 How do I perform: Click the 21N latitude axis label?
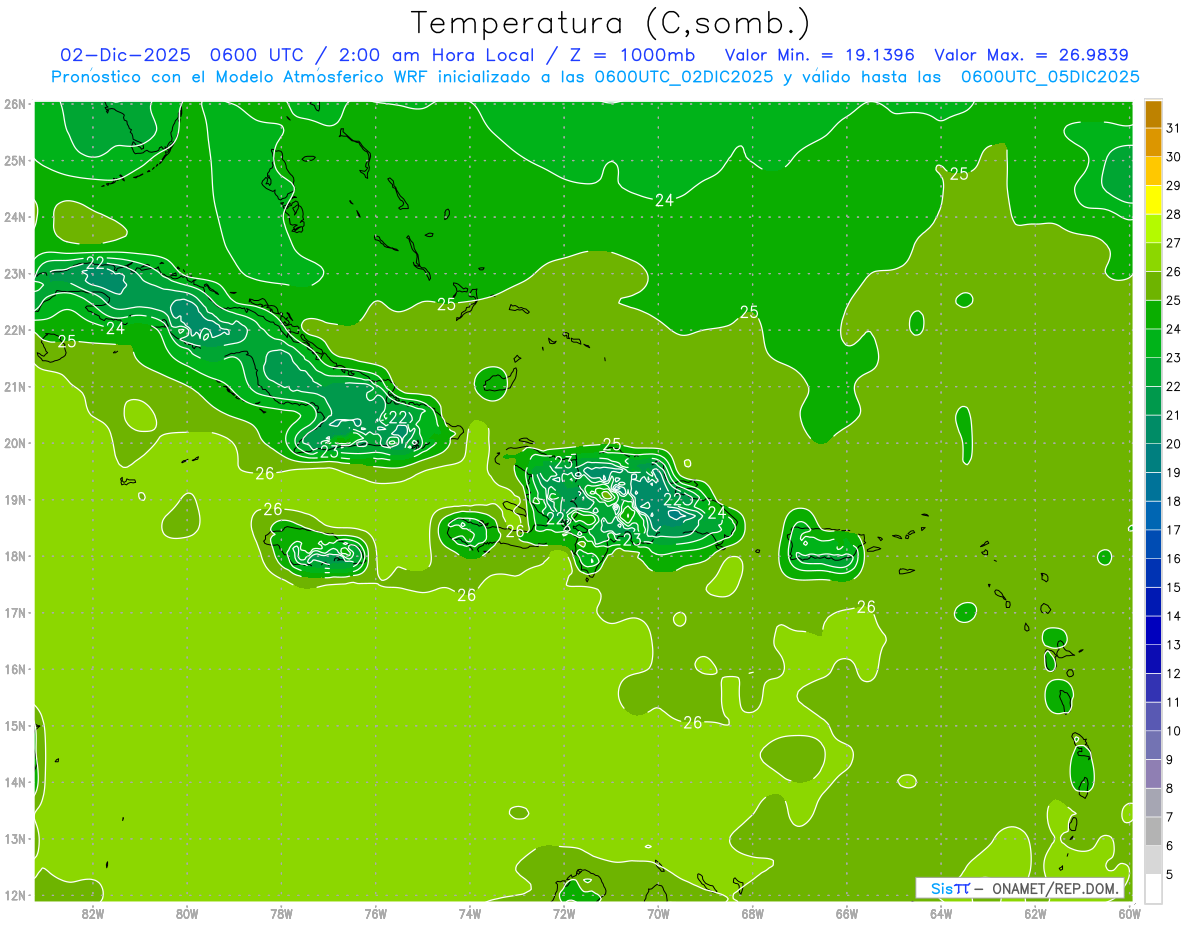(15, 386)
